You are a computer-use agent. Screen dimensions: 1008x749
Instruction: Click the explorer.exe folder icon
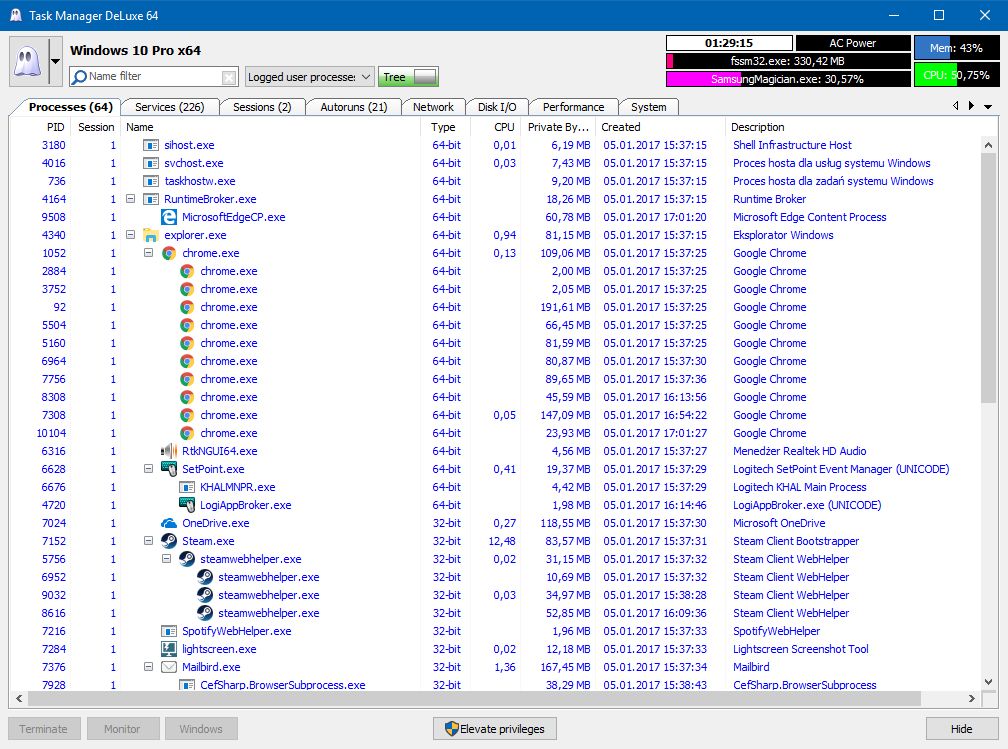click(x=151, y=235)
